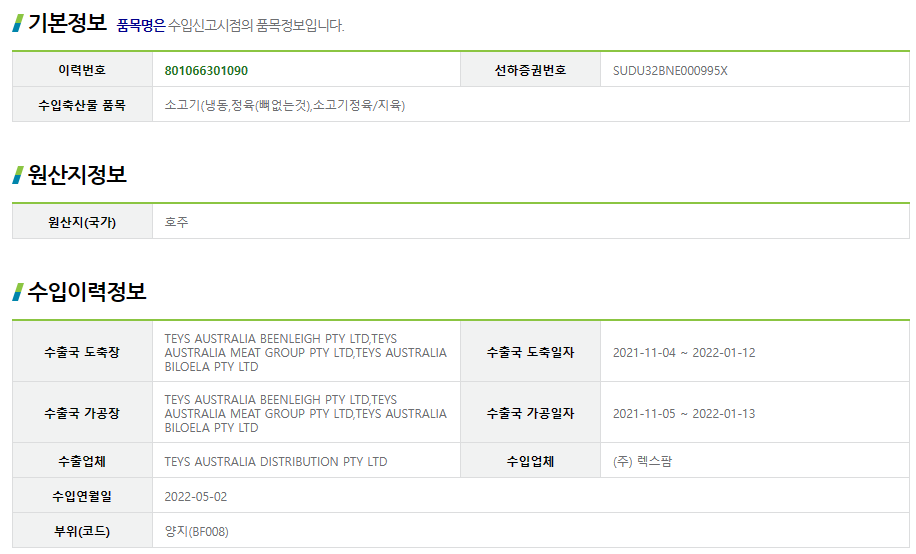Click the 원산지(국가) label cell
916x554 pixels.
tap(82, 222)
